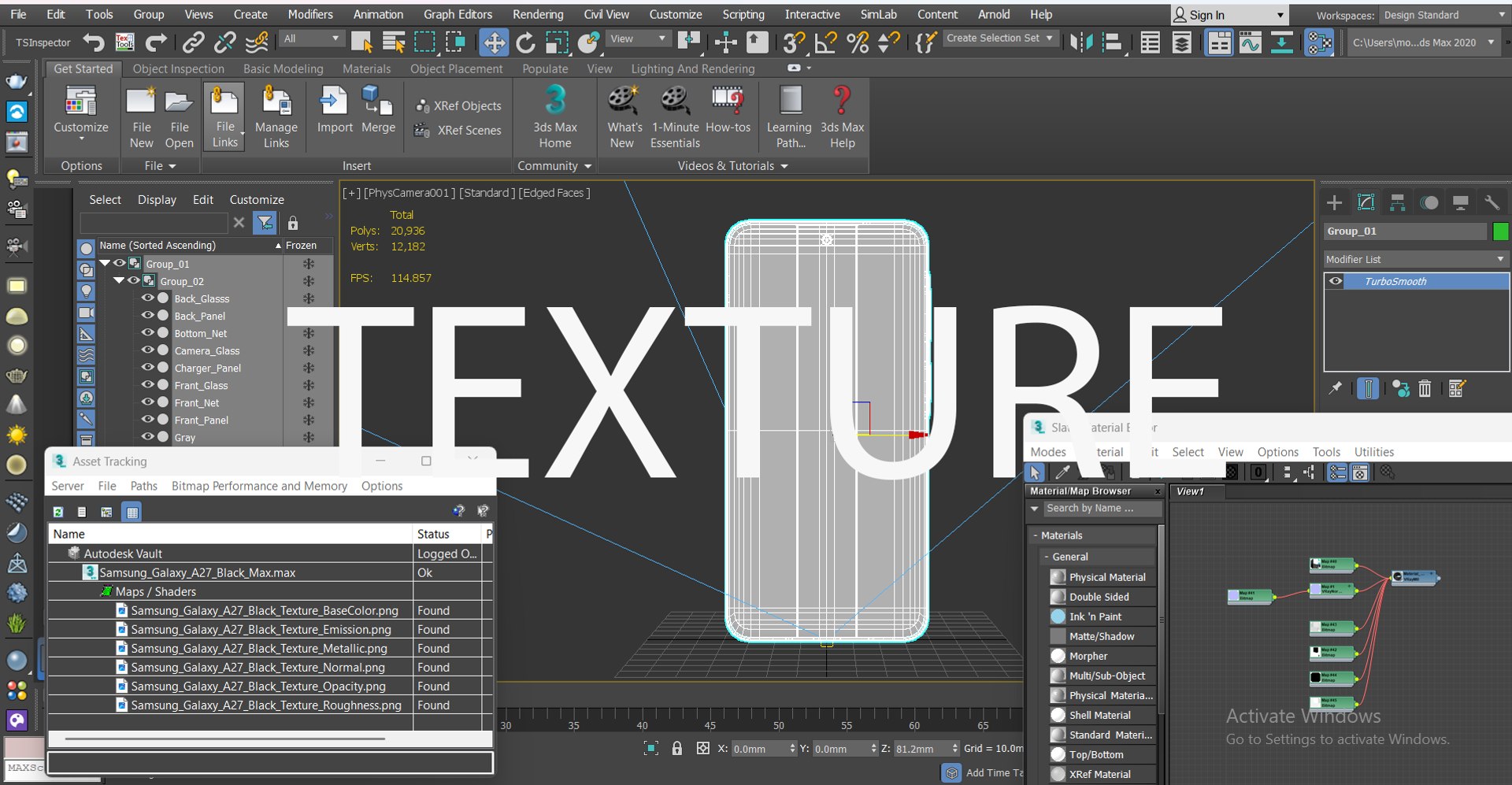Clear the Scene Explorer search with X
The height and width of the screenshot is (785, 1512).
tap(239, 223)
